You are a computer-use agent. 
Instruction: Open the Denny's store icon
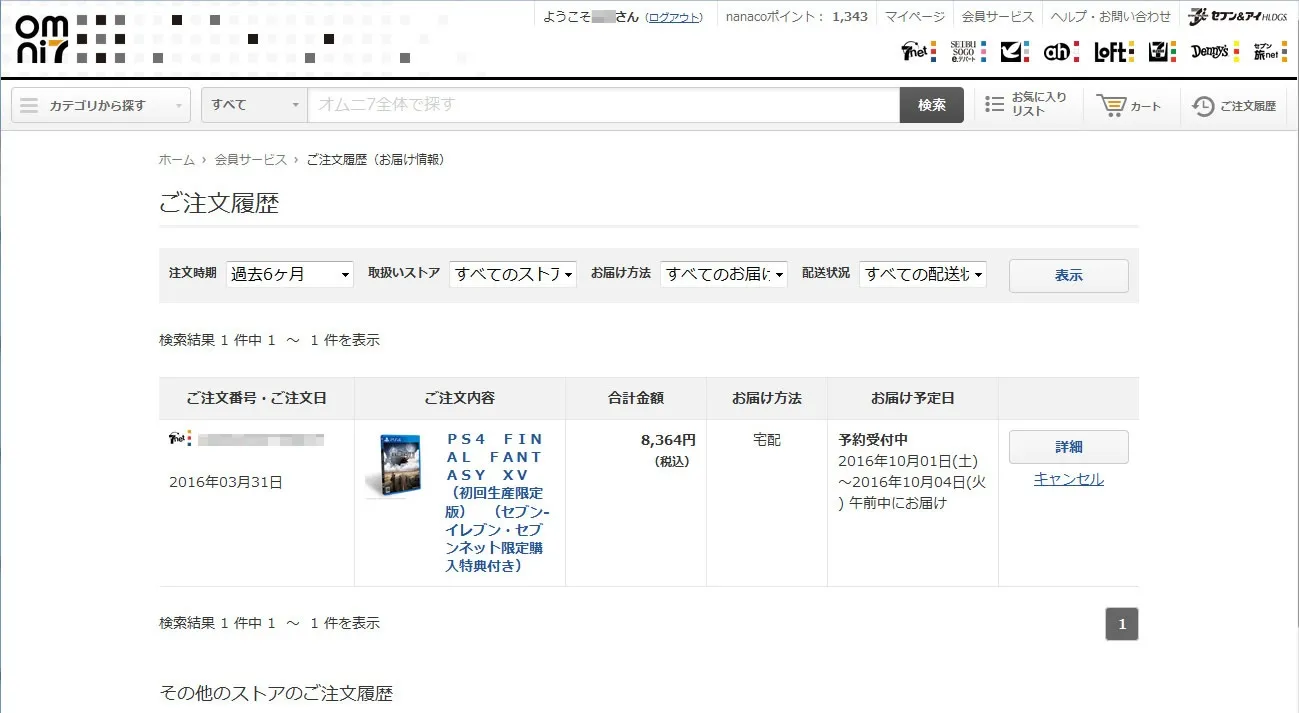1215,51
